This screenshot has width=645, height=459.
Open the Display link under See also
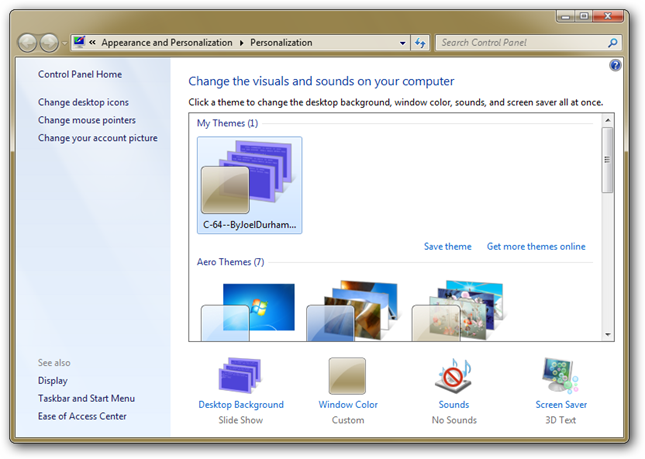(x=53, y=380)
